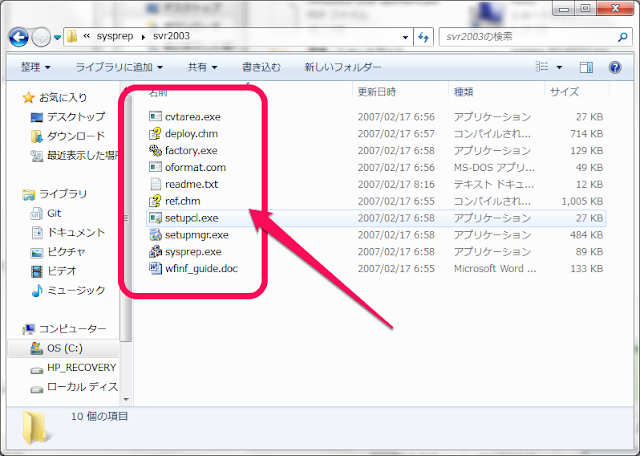Image resolution: width=640 pixels, height=456 pixels.
Task: Select ビデオ library
Action: pyautogui.click(x=62, y=271)
